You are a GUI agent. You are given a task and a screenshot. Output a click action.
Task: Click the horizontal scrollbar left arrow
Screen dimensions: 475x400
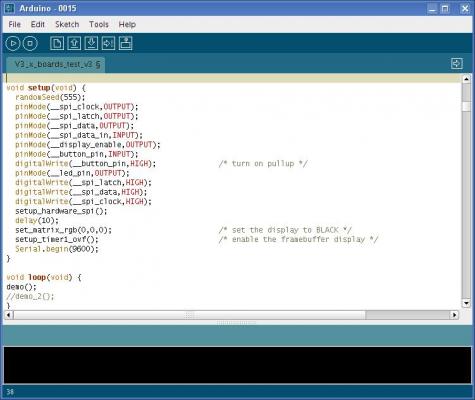click(x=9, y=315)
